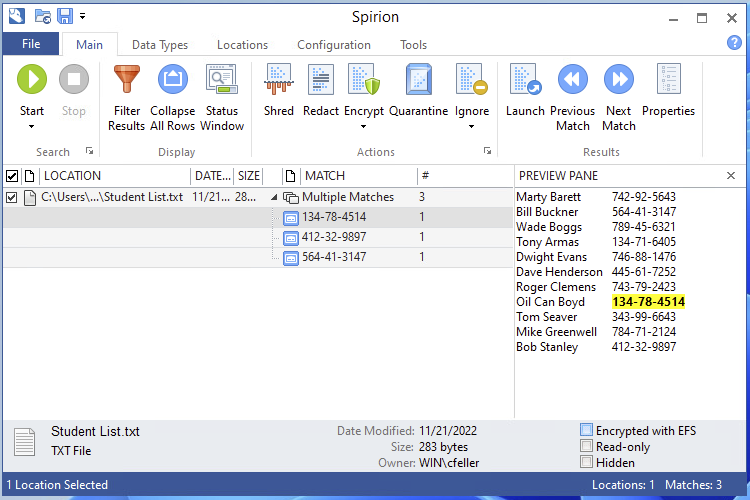
Task: Select the Main ribbon tab
Action: [89, 44]
